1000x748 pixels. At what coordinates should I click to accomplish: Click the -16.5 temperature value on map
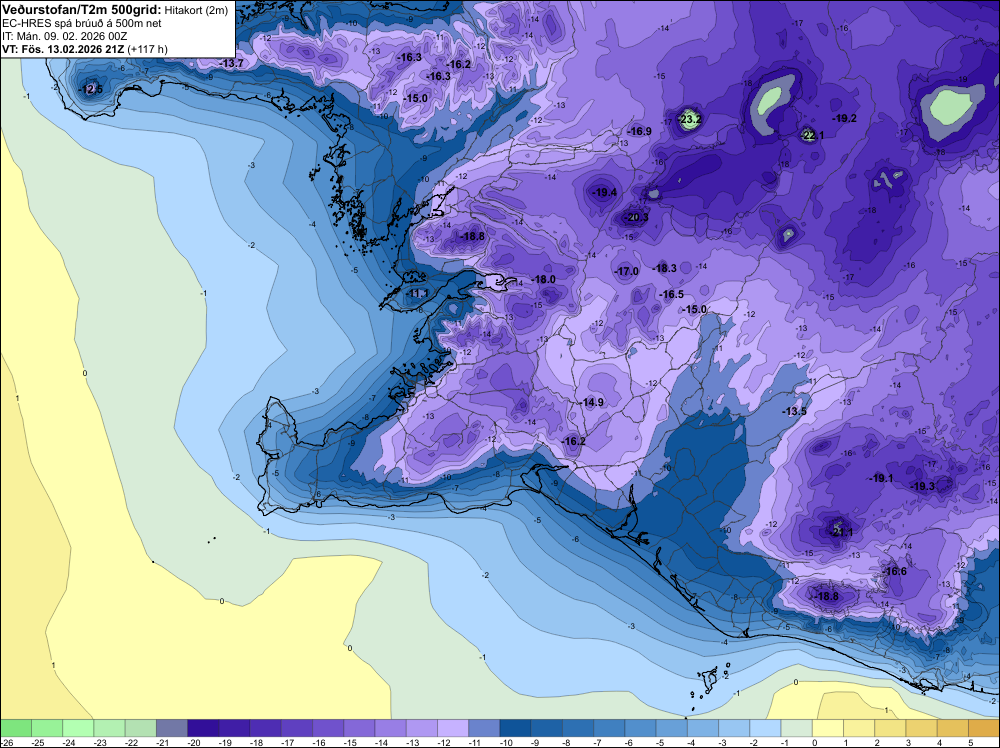672,294
